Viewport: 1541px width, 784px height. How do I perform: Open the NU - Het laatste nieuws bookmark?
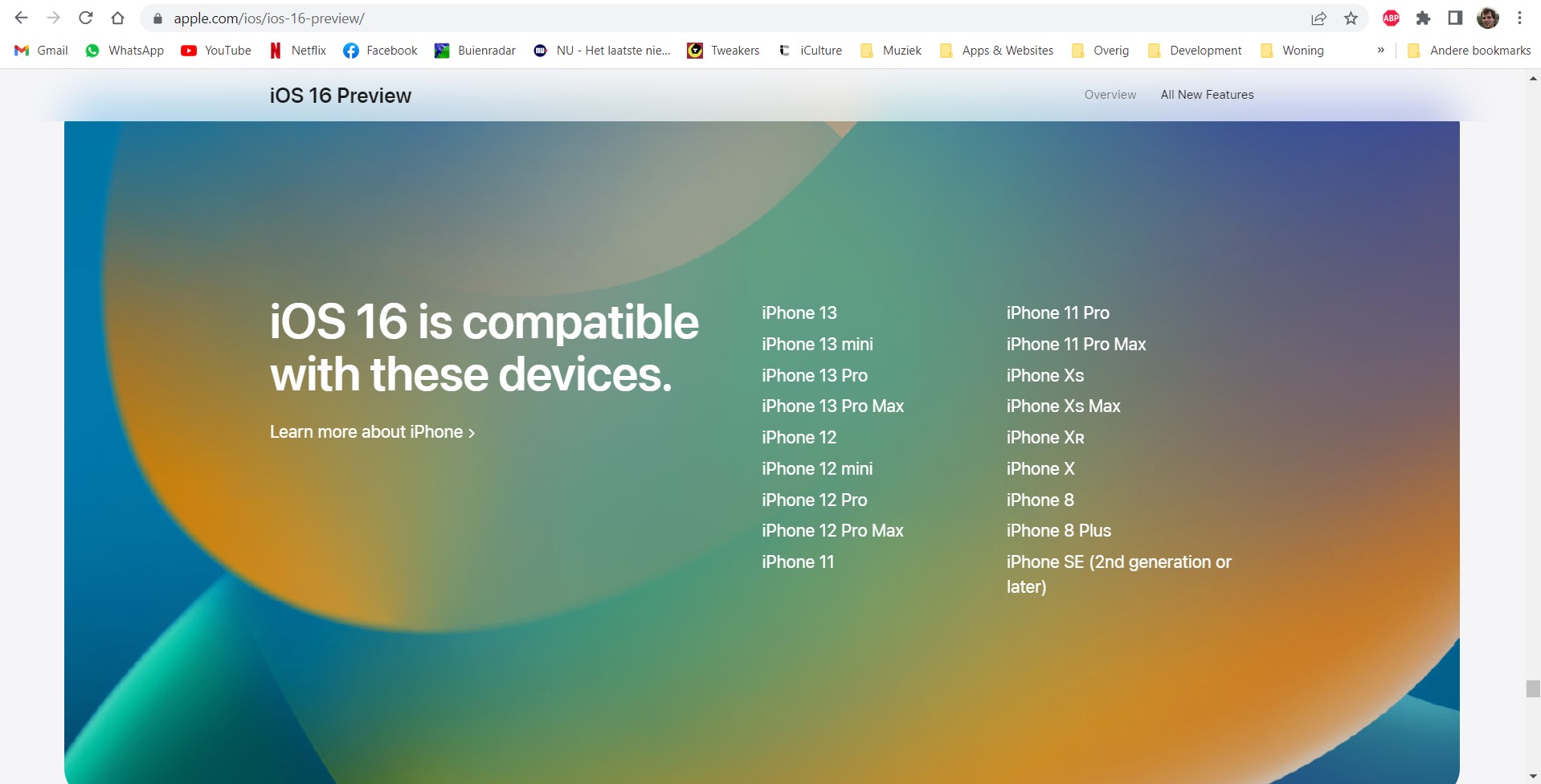(602, 51)
